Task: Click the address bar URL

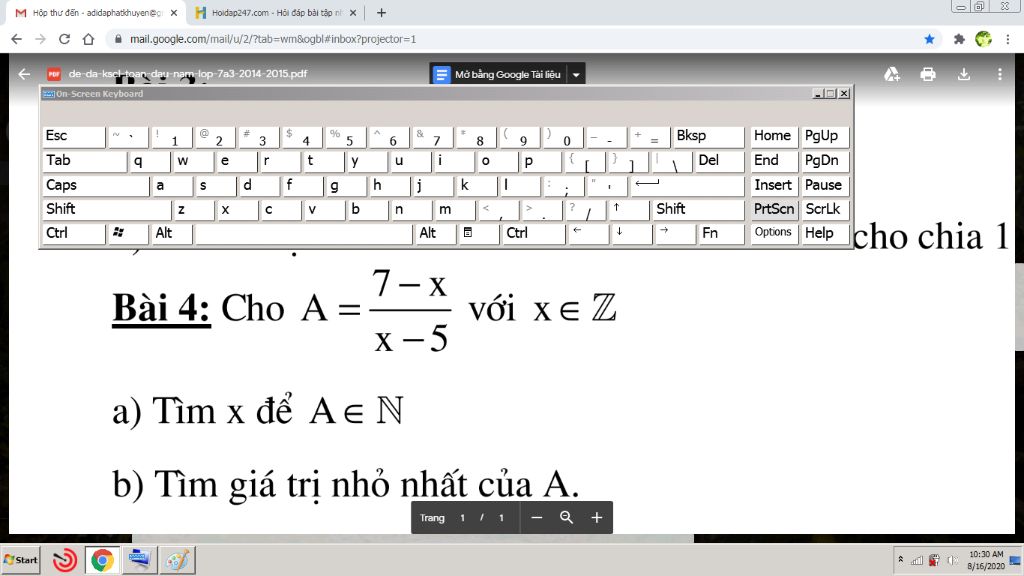Action: [x=272, y=39]
